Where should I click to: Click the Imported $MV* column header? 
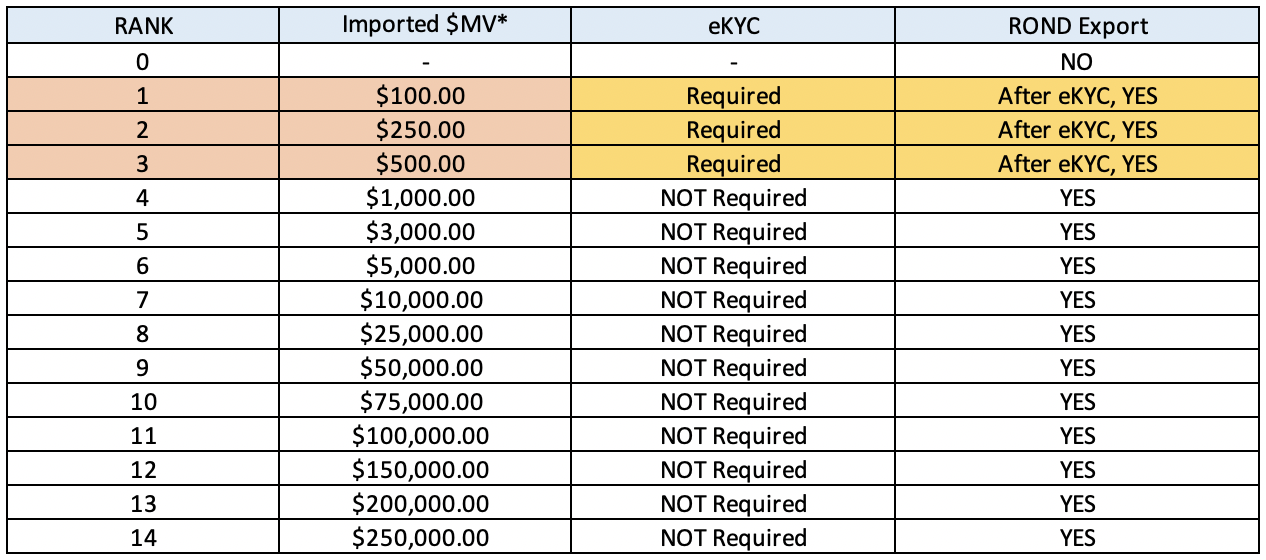click(x=426, y=26)
